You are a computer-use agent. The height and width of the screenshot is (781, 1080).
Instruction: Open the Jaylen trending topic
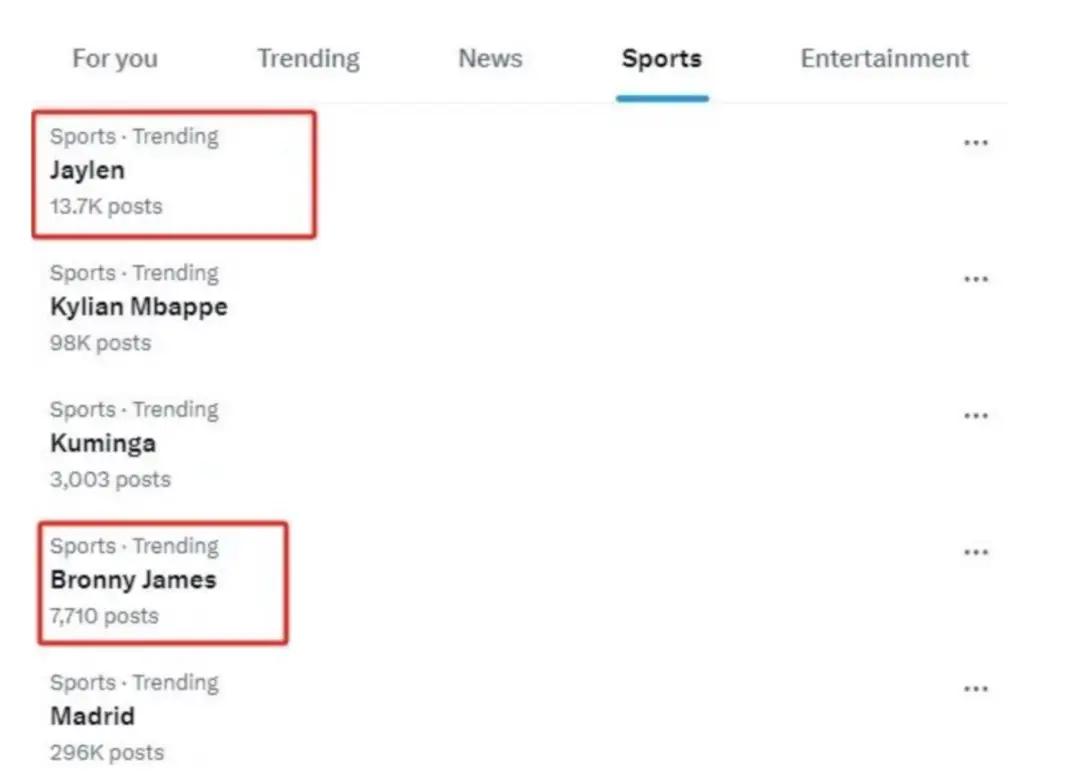pyautogui.click(x=88, y=171)
